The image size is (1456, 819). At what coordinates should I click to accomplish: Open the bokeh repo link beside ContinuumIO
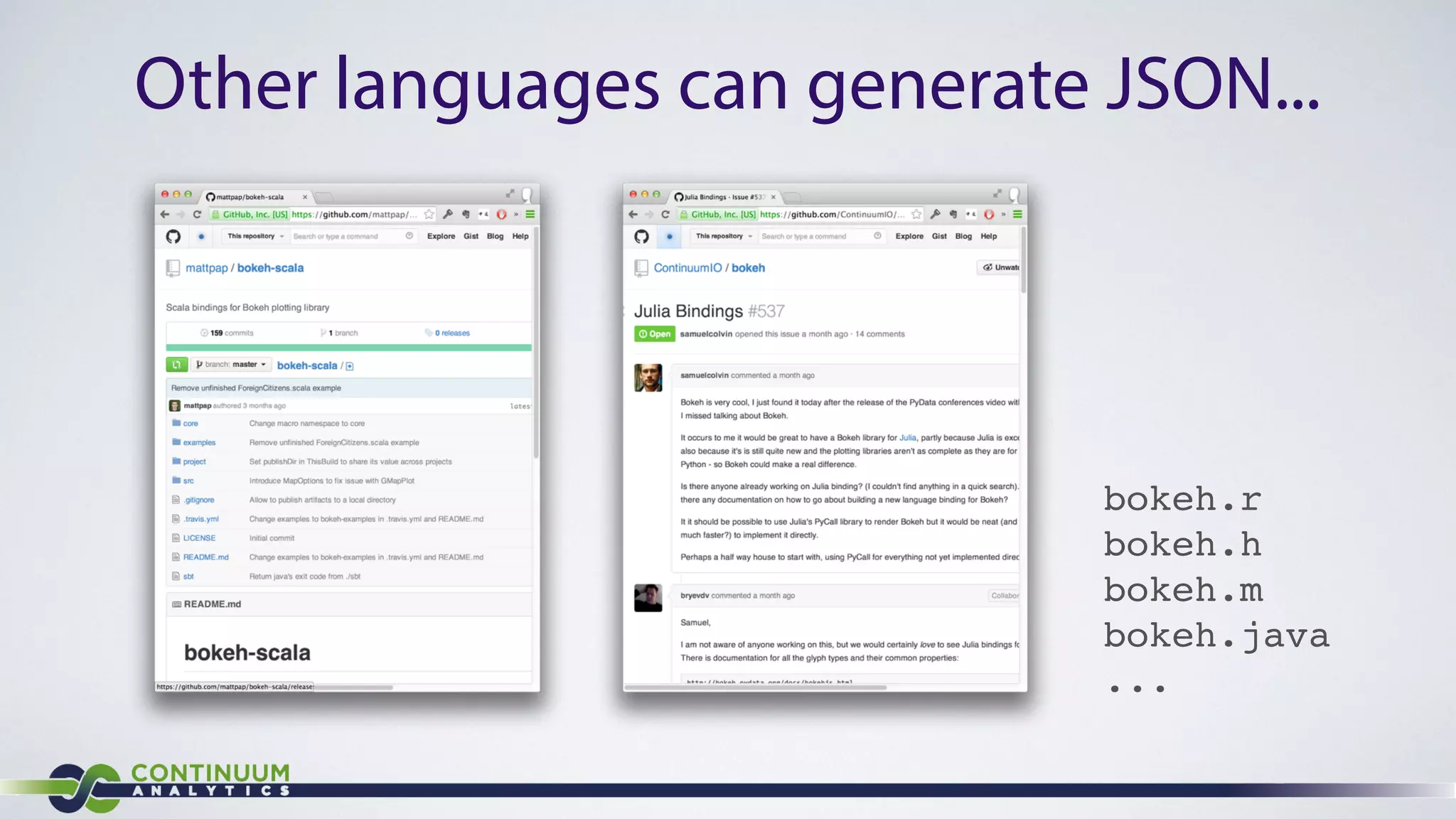[748, 268]
